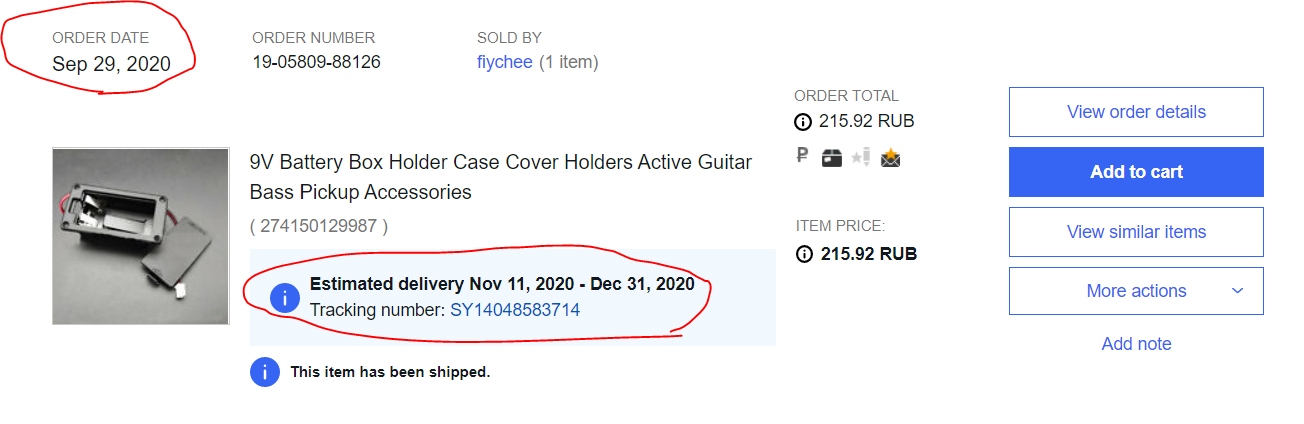This screenshot has height=424, width=1304.
Task: Click the shipped package status icon
Action: (x=831, y=158)
